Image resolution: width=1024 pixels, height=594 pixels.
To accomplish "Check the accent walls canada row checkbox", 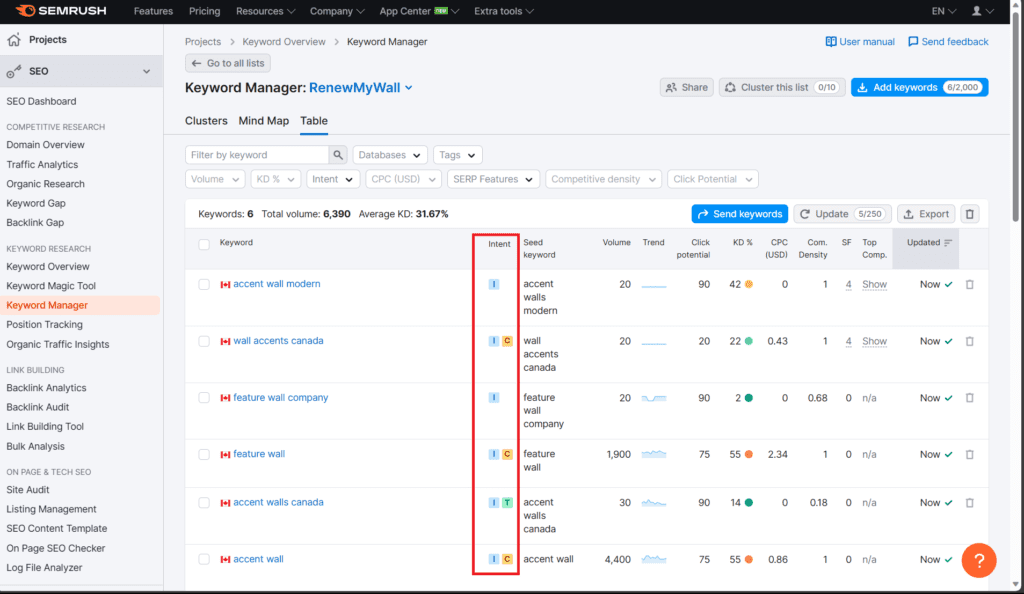I will click(x=204, y=503).
